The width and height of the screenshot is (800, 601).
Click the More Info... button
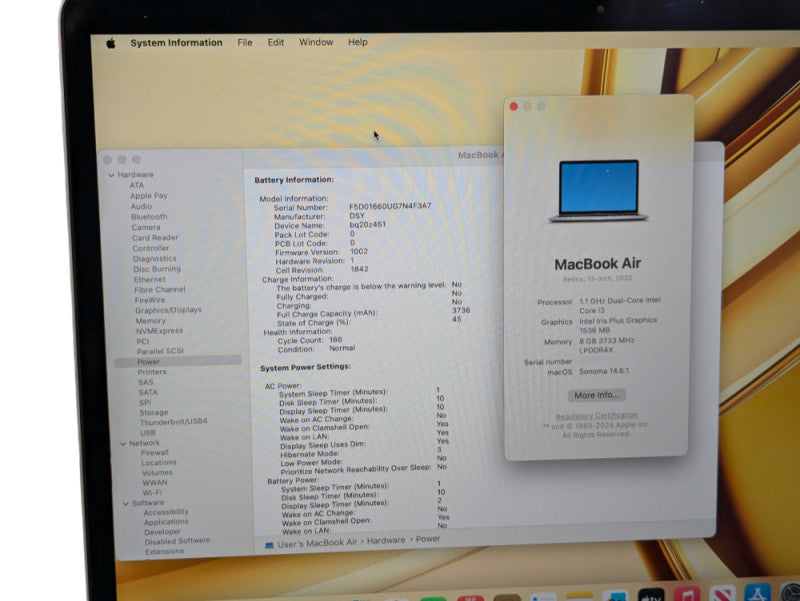pyautogui.click(x=596, y=395)
